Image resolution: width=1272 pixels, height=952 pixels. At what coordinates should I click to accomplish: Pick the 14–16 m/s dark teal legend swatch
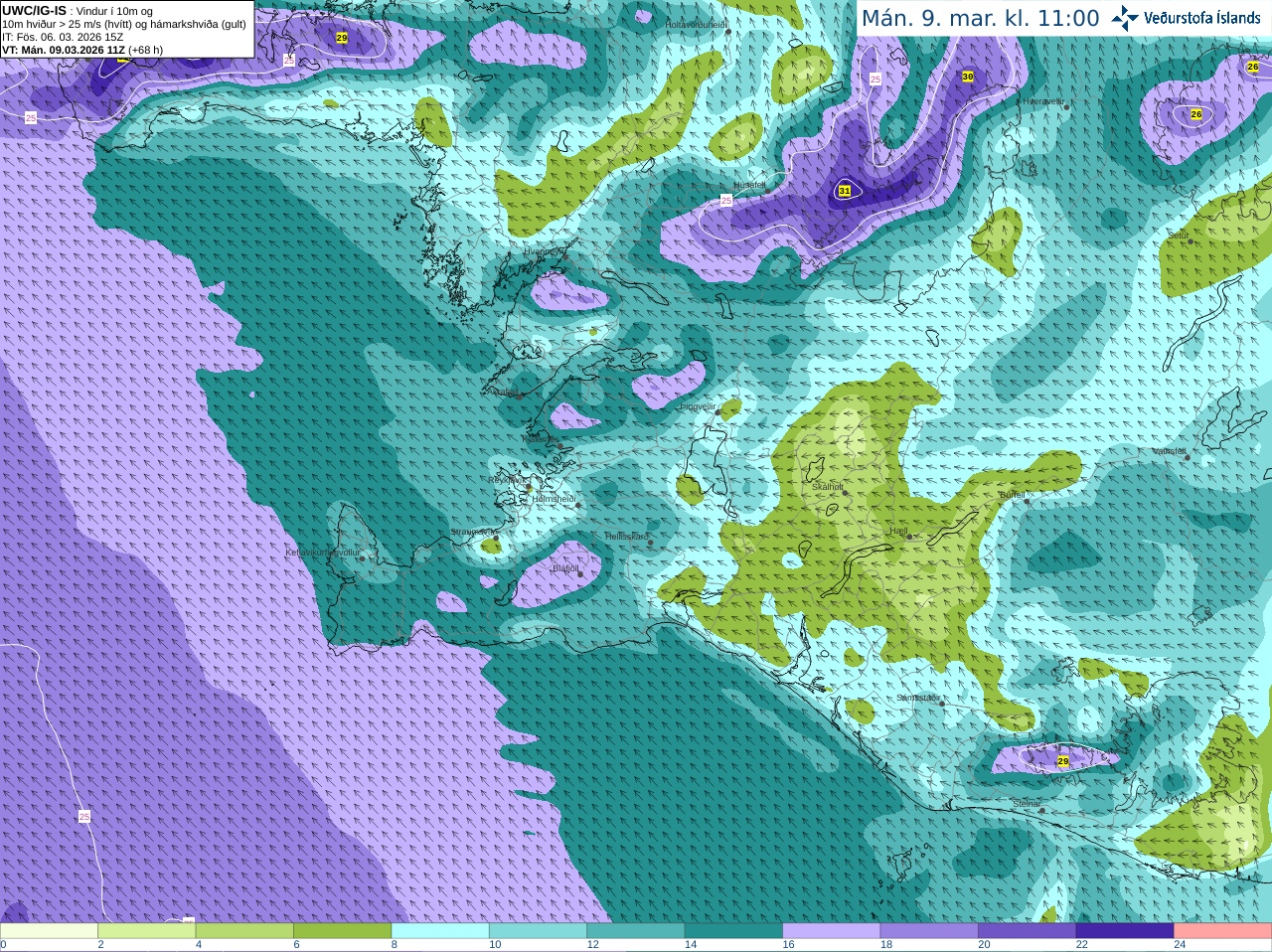pos(733,931)
